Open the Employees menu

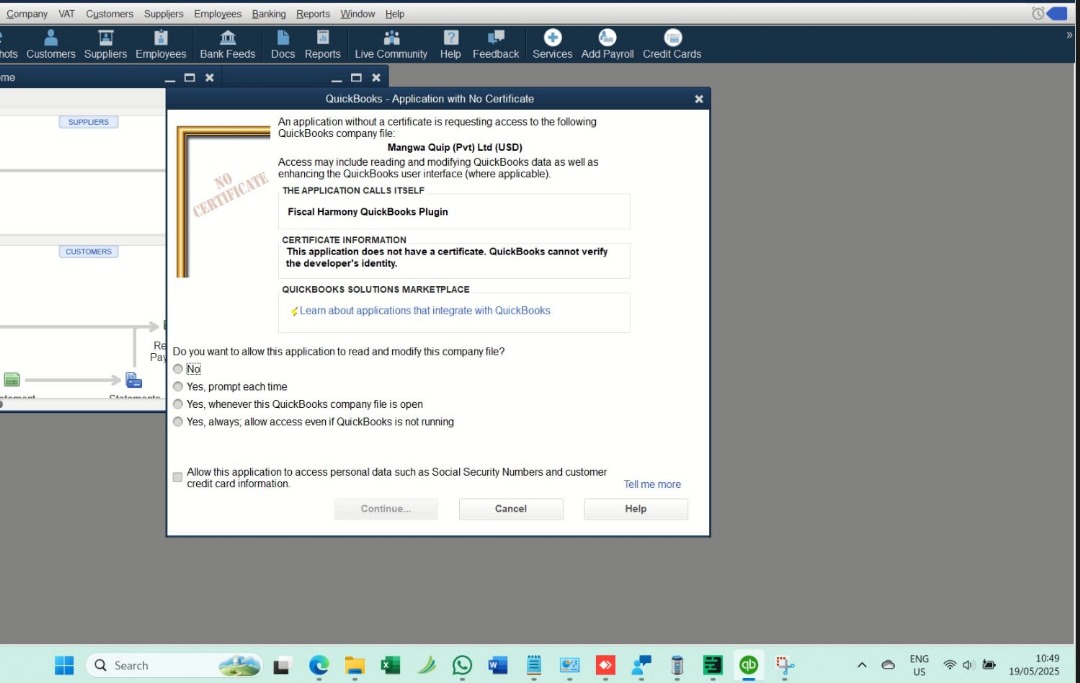[x=218, y=14]
